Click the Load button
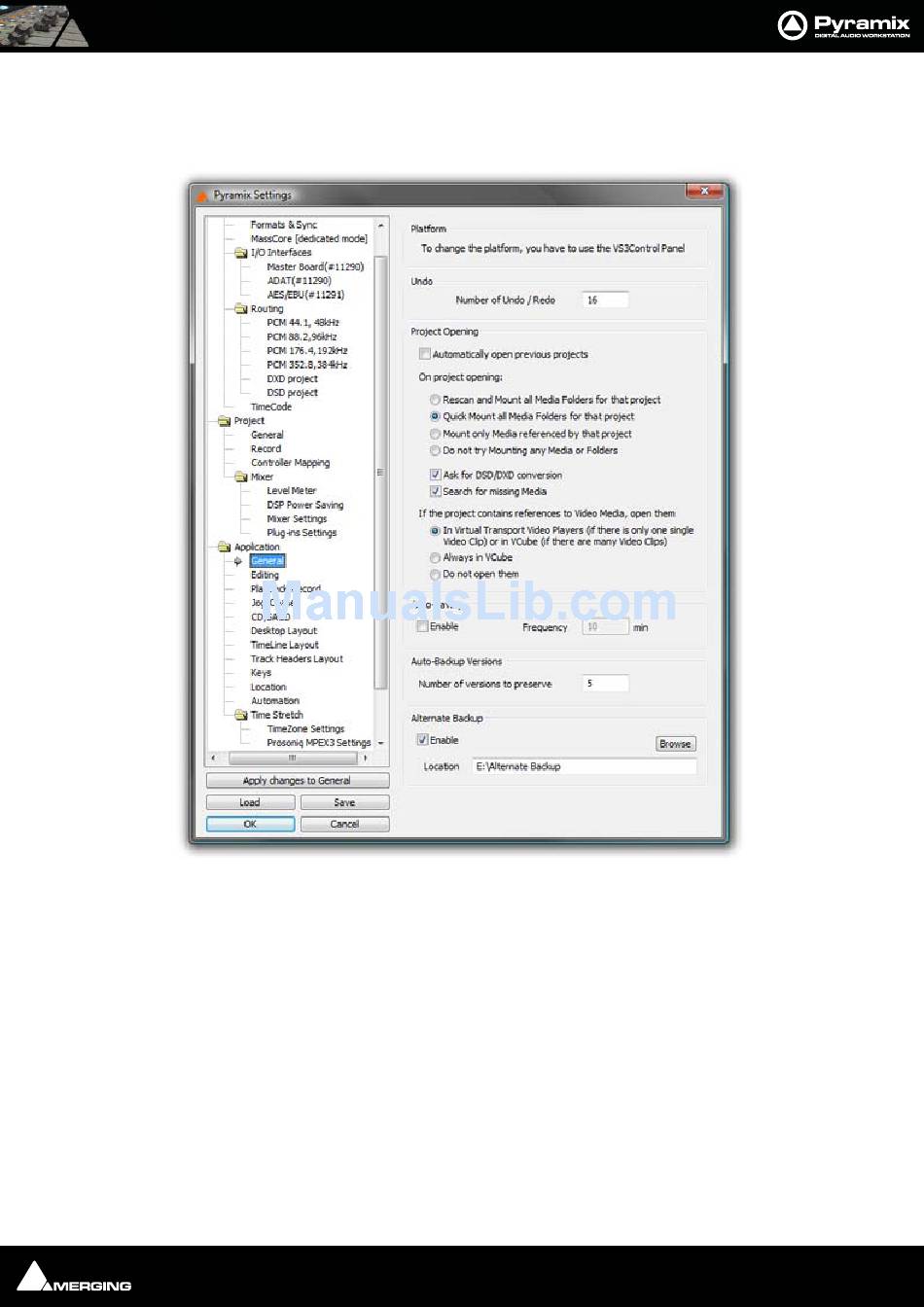924x1307 pixels. click(250, 802)
